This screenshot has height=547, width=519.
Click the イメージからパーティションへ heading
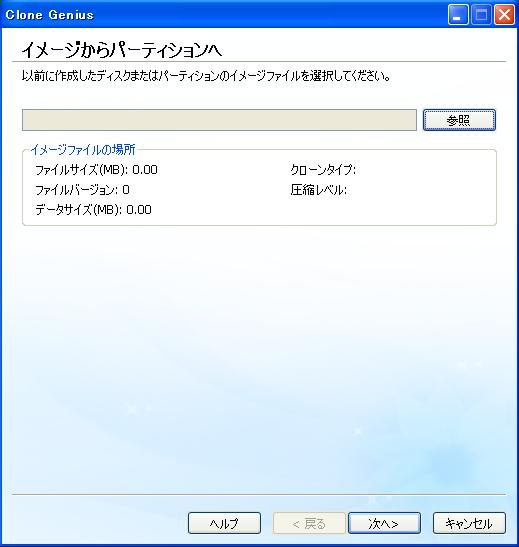point(122,50)
